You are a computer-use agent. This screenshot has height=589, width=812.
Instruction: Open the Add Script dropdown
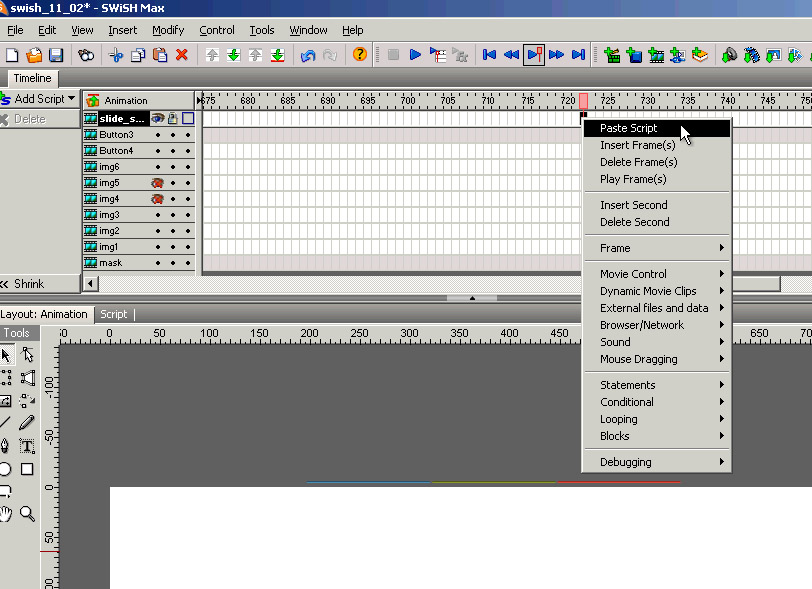tap(40, 99)
